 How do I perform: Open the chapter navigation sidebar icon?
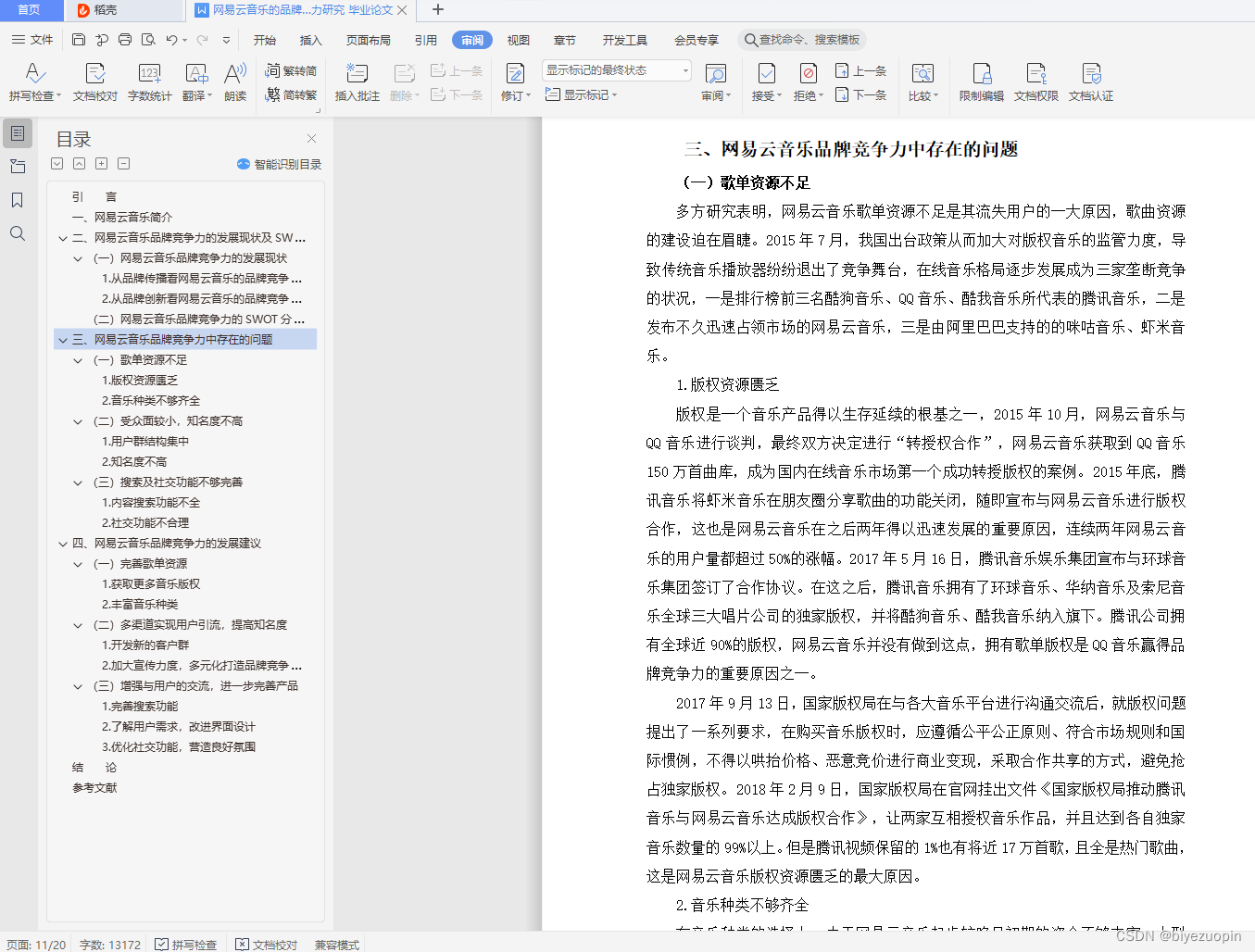pyautogui.click(x=18, y=167)
